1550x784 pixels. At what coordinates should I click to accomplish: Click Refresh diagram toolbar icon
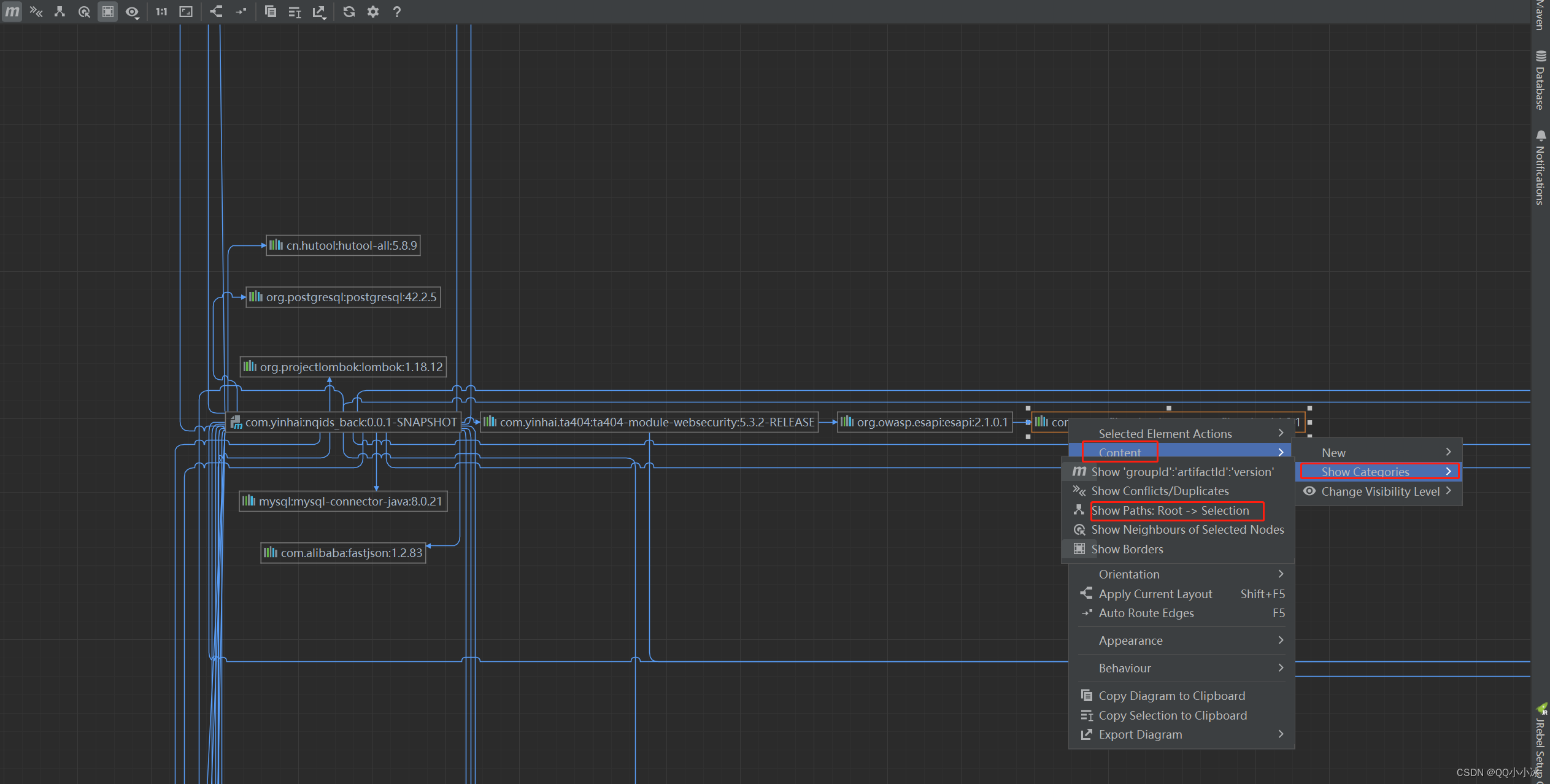(349, 12)
